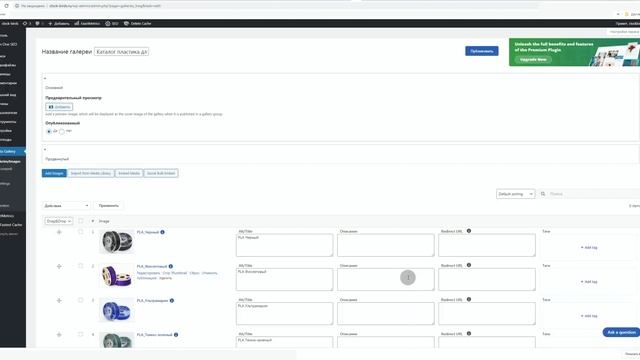Viewport: 640px width, 360px height.
Task: Click PLA_Ультрамарин blue spool thumbnail
Action: tap(117, 310)
